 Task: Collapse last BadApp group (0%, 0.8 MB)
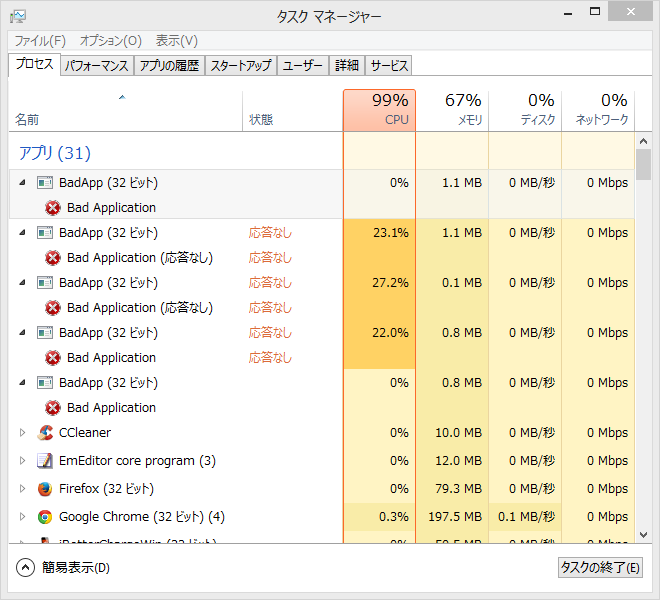click(x=22, y=383)
